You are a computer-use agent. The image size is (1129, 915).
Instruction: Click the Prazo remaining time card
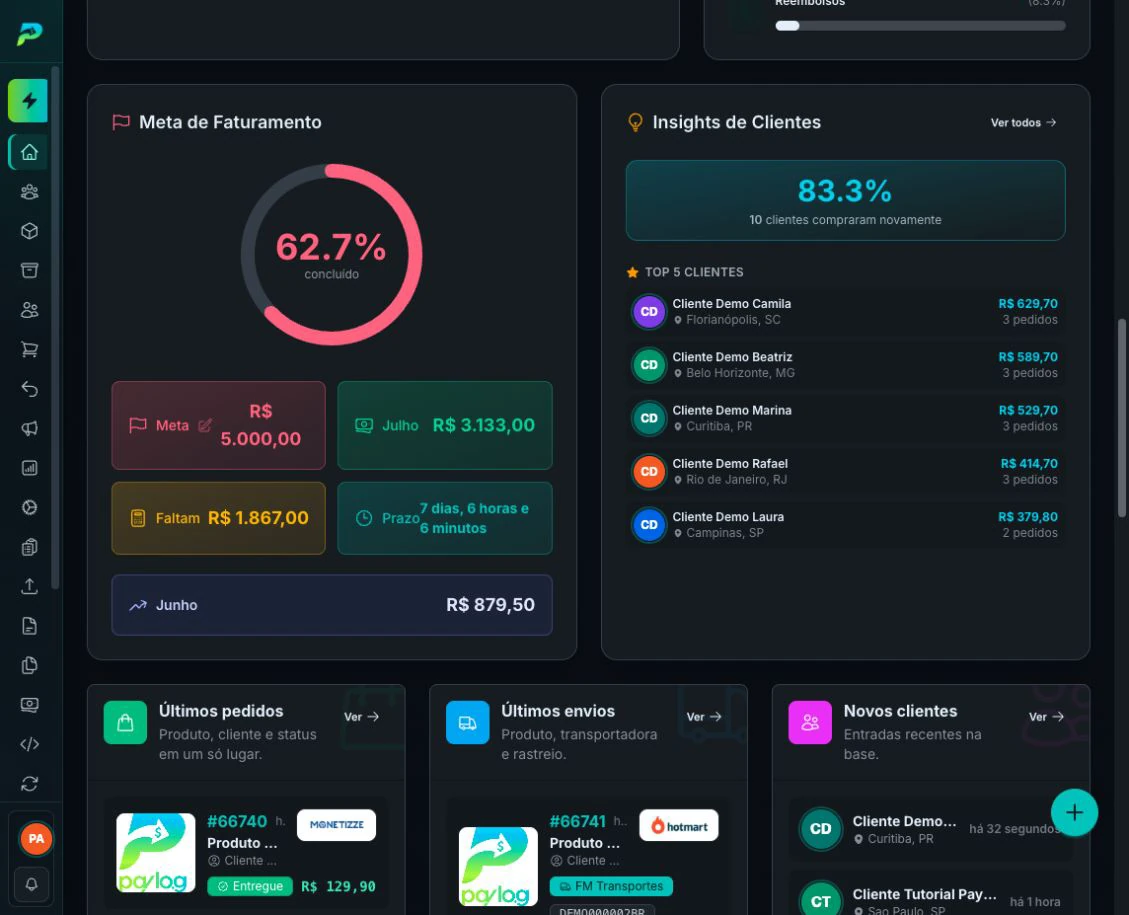(x=445, y=518)
